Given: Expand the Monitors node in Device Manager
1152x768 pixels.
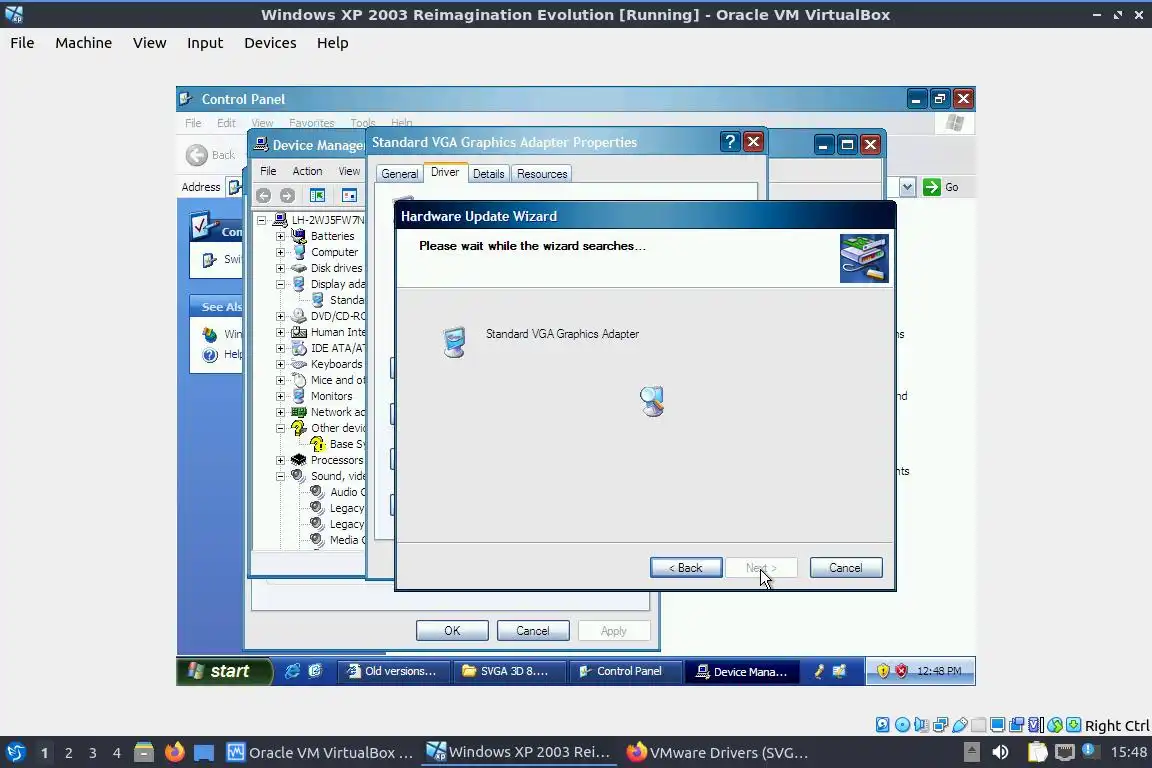Looking at the screenshot, I should coord(280,396).
